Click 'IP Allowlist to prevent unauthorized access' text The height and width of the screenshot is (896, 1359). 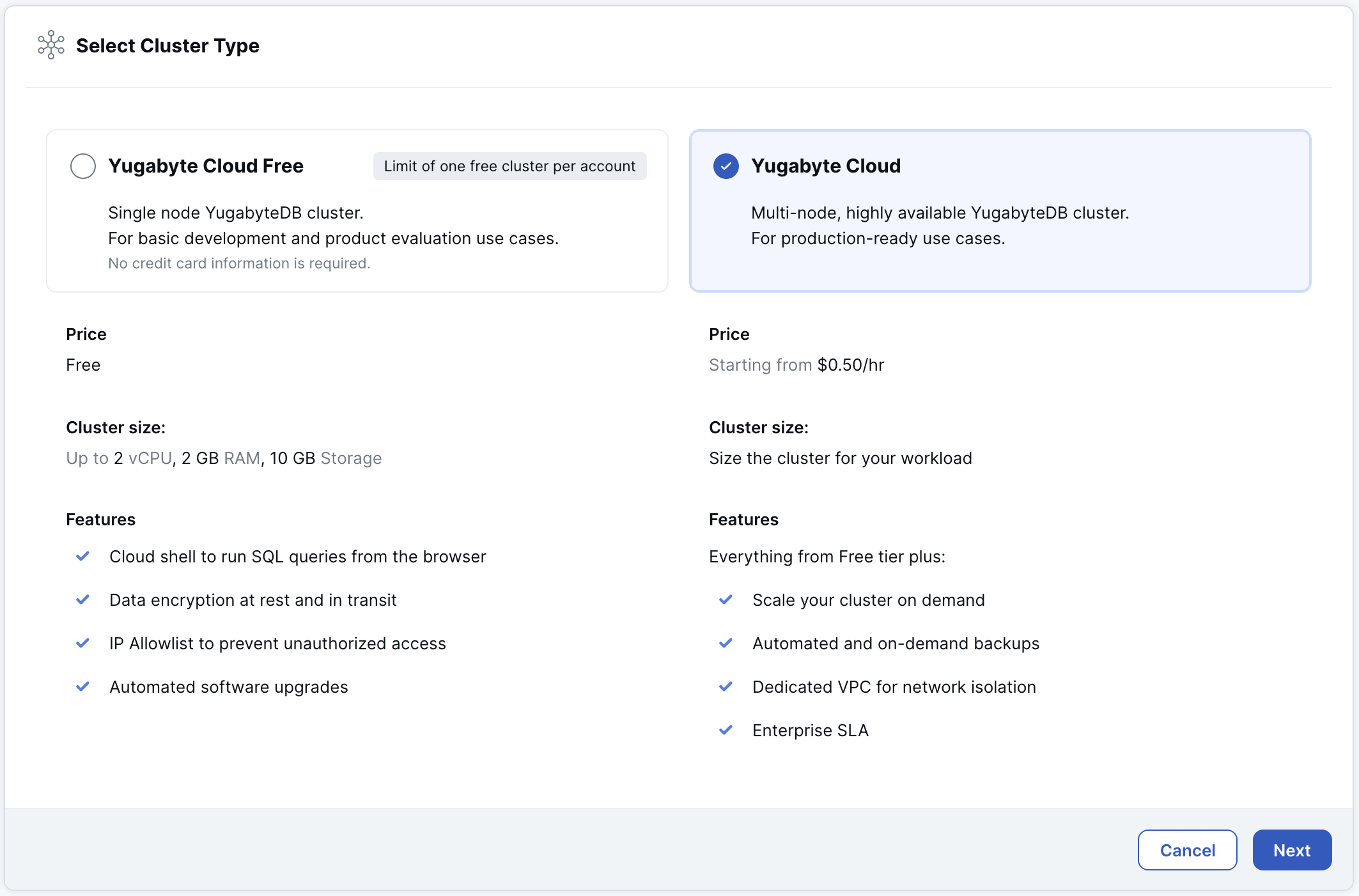277,644
